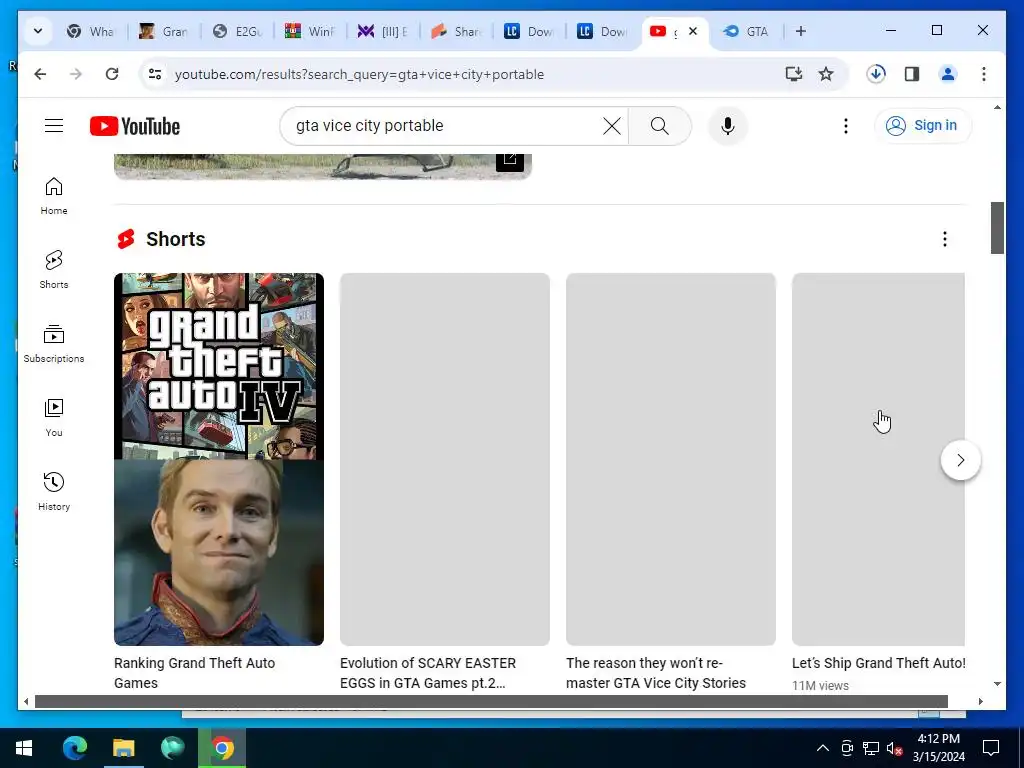
Task: Show next Shorts with the right arrow
Action: coord(960,460)
